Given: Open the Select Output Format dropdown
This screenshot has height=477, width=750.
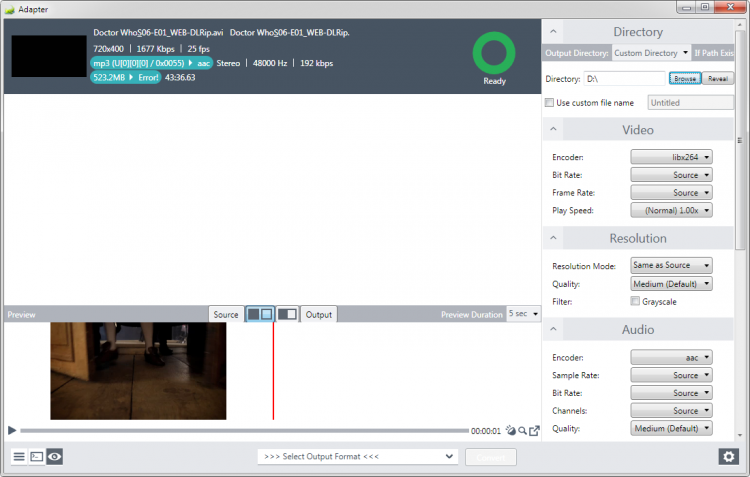Looking at the screenshot, I should point(358,456).
